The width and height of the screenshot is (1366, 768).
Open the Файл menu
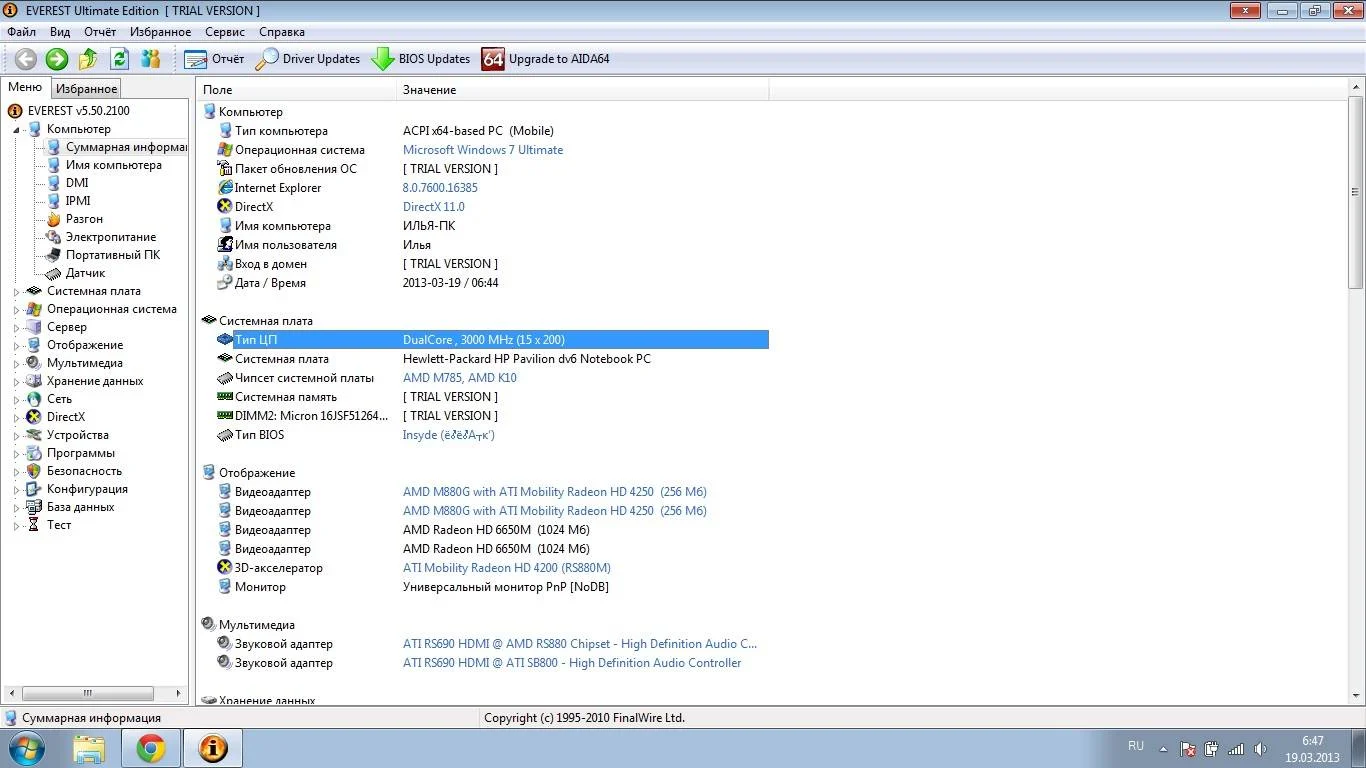[21, 32]
